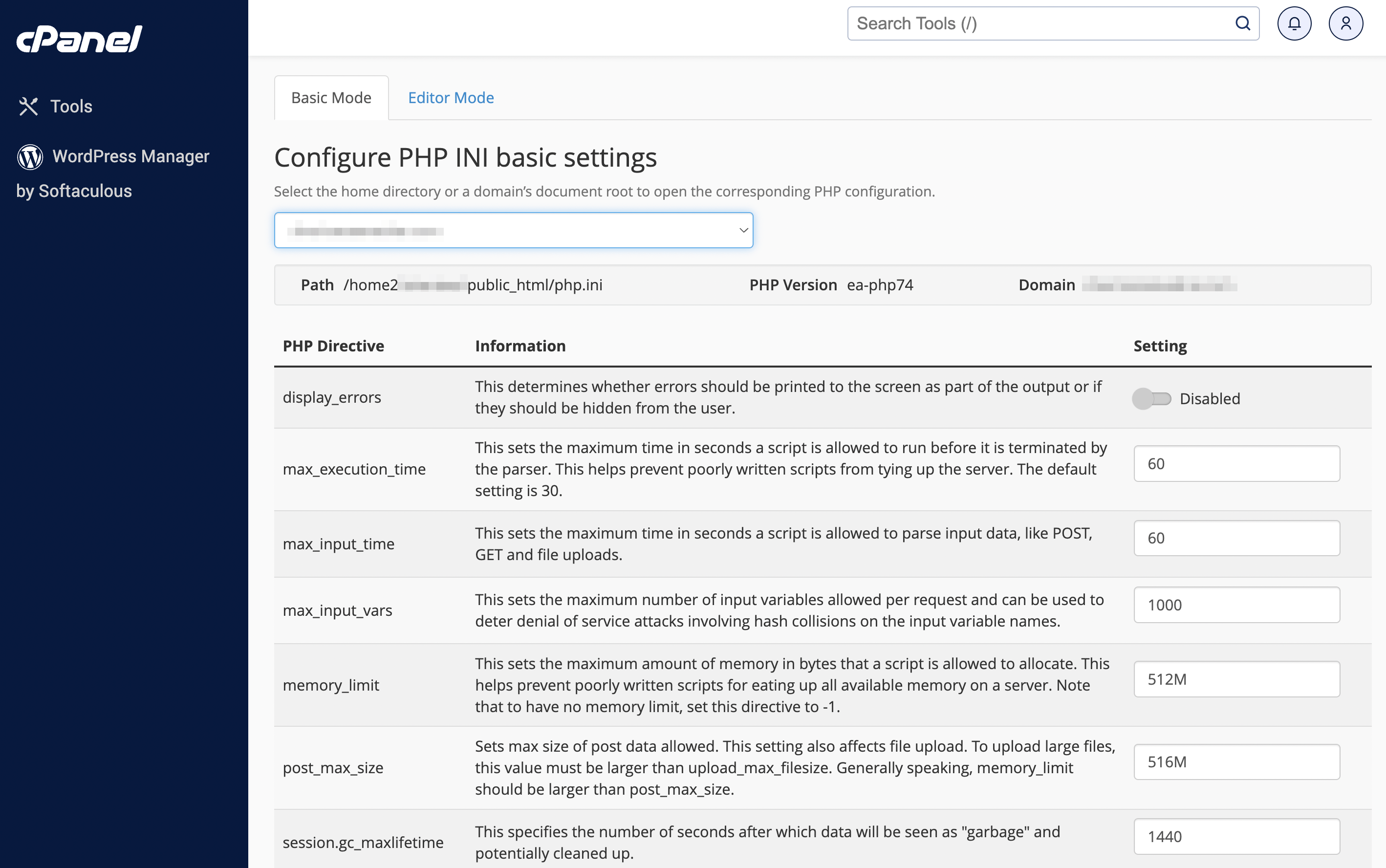Edit the session.gc_maxlifetime value
The height and width of the screenshot is (868, 1386).
pyautogui.click(x=1236, y=836)
